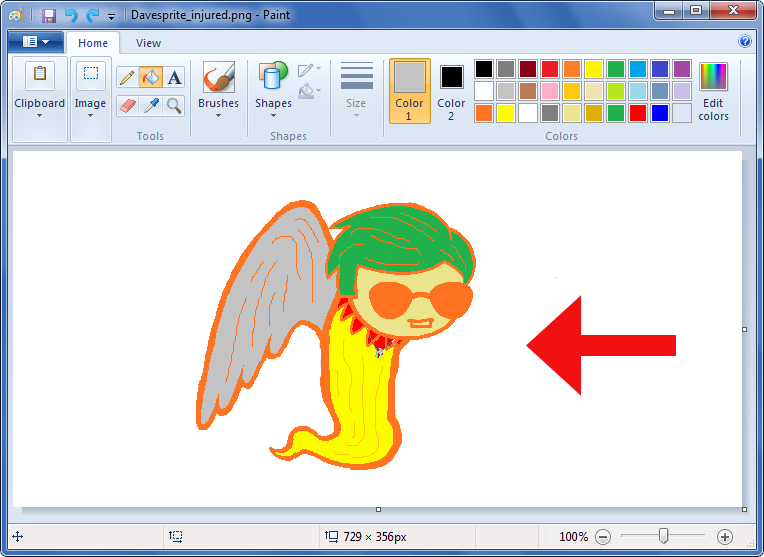Select the Eraser tool

pyautogui.click(x=127, y=105)
